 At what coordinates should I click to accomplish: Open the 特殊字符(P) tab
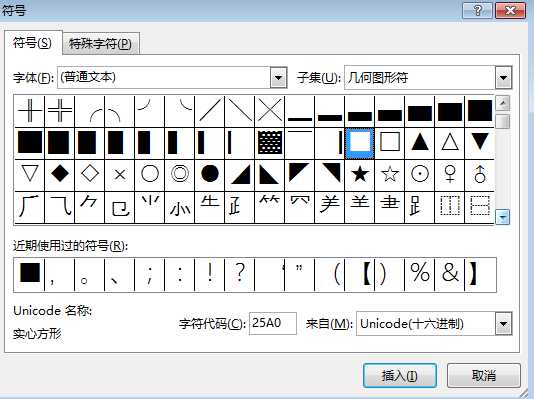tap(100, 44)
